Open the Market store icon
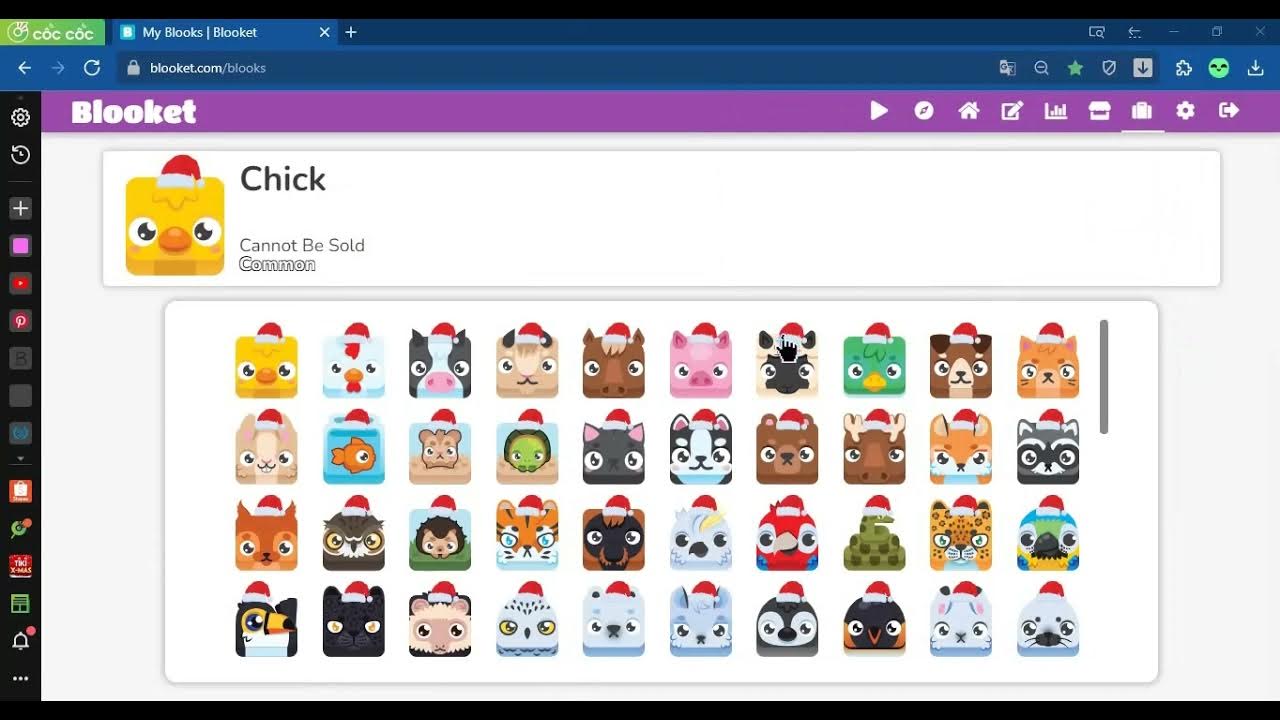 click(1099, 111)
